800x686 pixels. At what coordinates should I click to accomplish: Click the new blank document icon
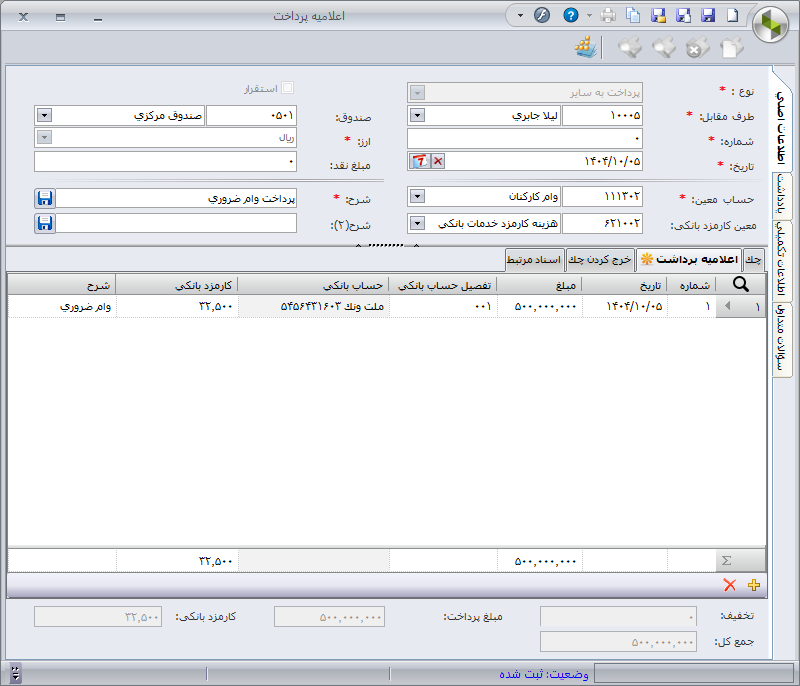732,15
